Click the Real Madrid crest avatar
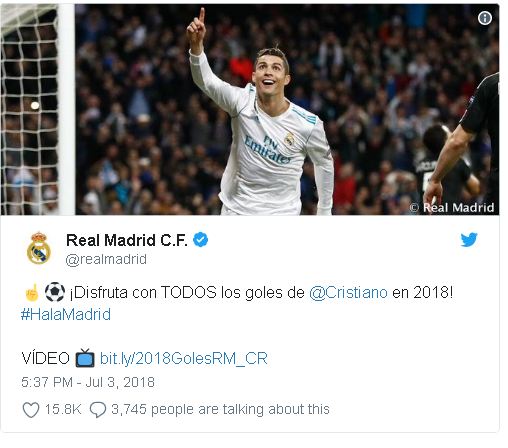The width and height of the screenshot is (508, 448). [x=39, y=248]
